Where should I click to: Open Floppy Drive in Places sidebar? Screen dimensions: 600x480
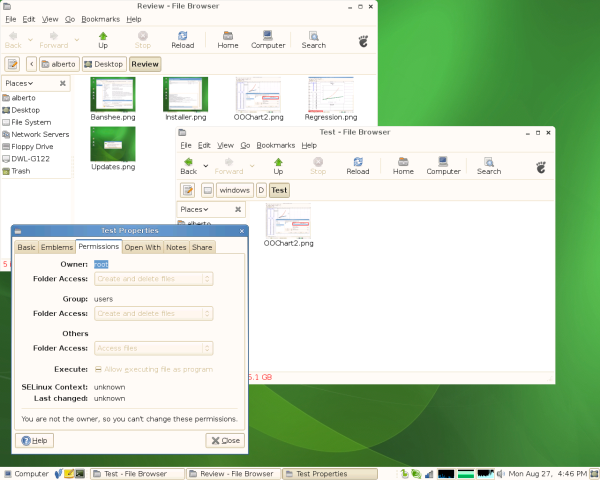[x=28, y=147]
